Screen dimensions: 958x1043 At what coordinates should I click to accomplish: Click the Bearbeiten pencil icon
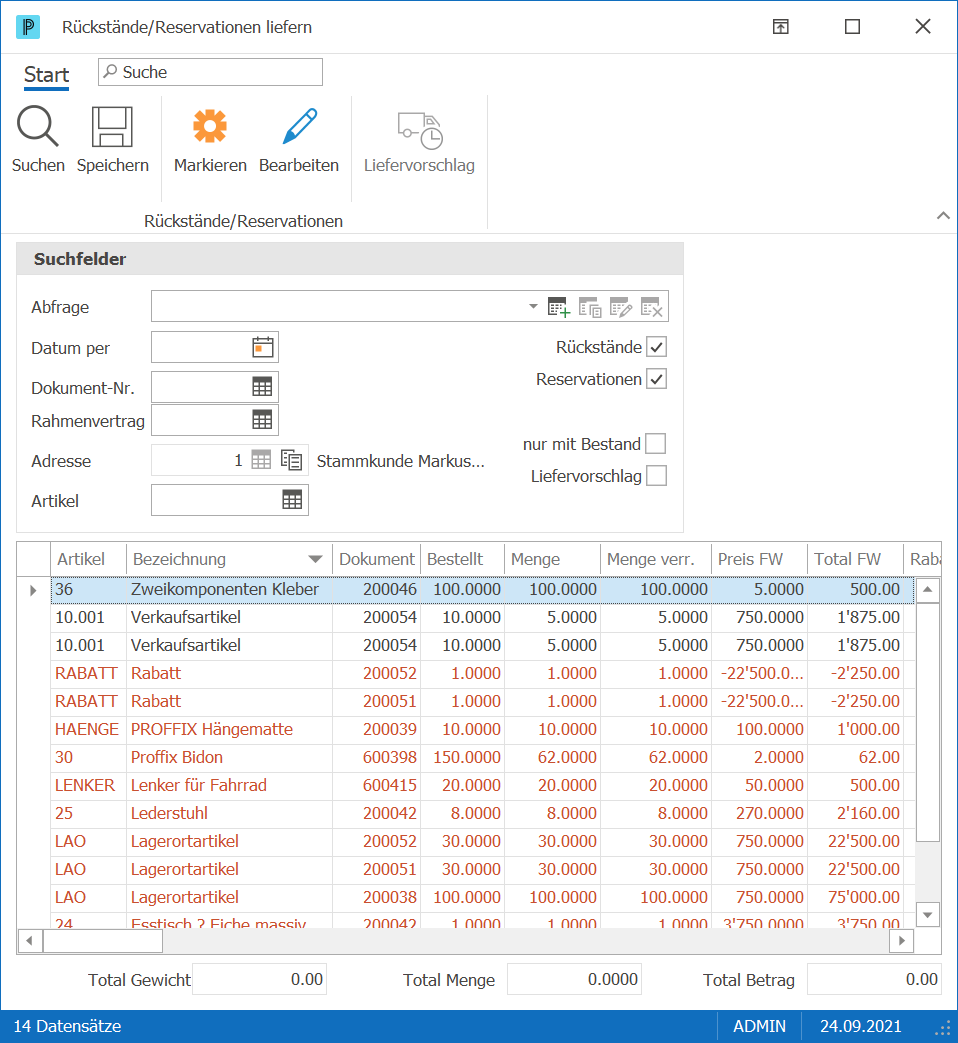tap(299, 126)
